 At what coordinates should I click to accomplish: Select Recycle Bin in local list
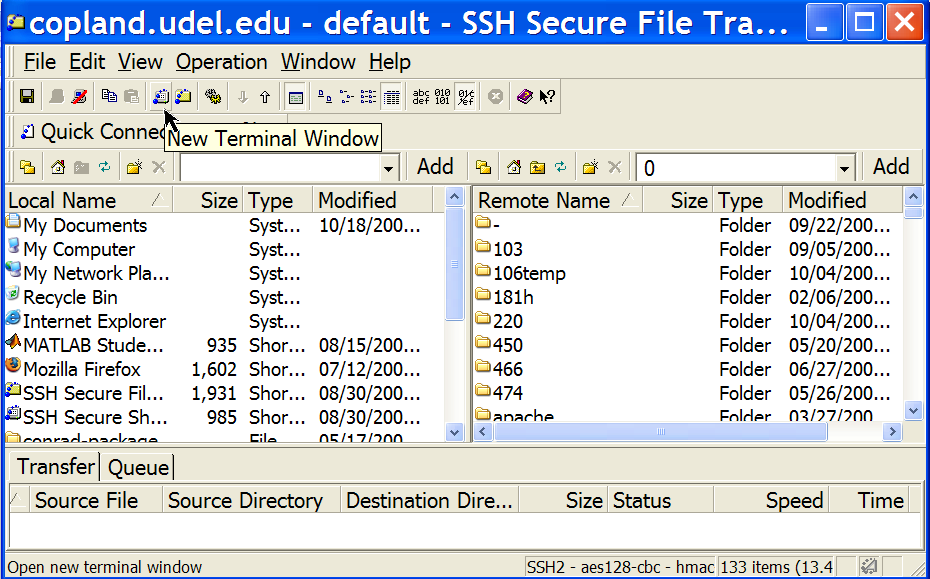click(70, 297)
